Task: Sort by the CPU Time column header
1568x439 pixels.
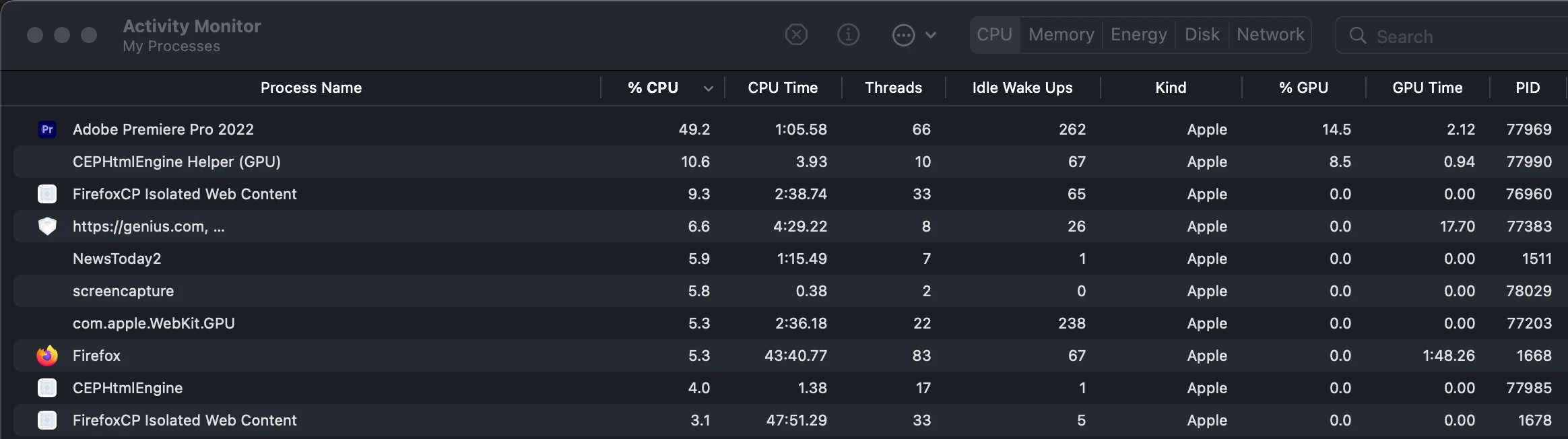Action: tap(783, 88)
